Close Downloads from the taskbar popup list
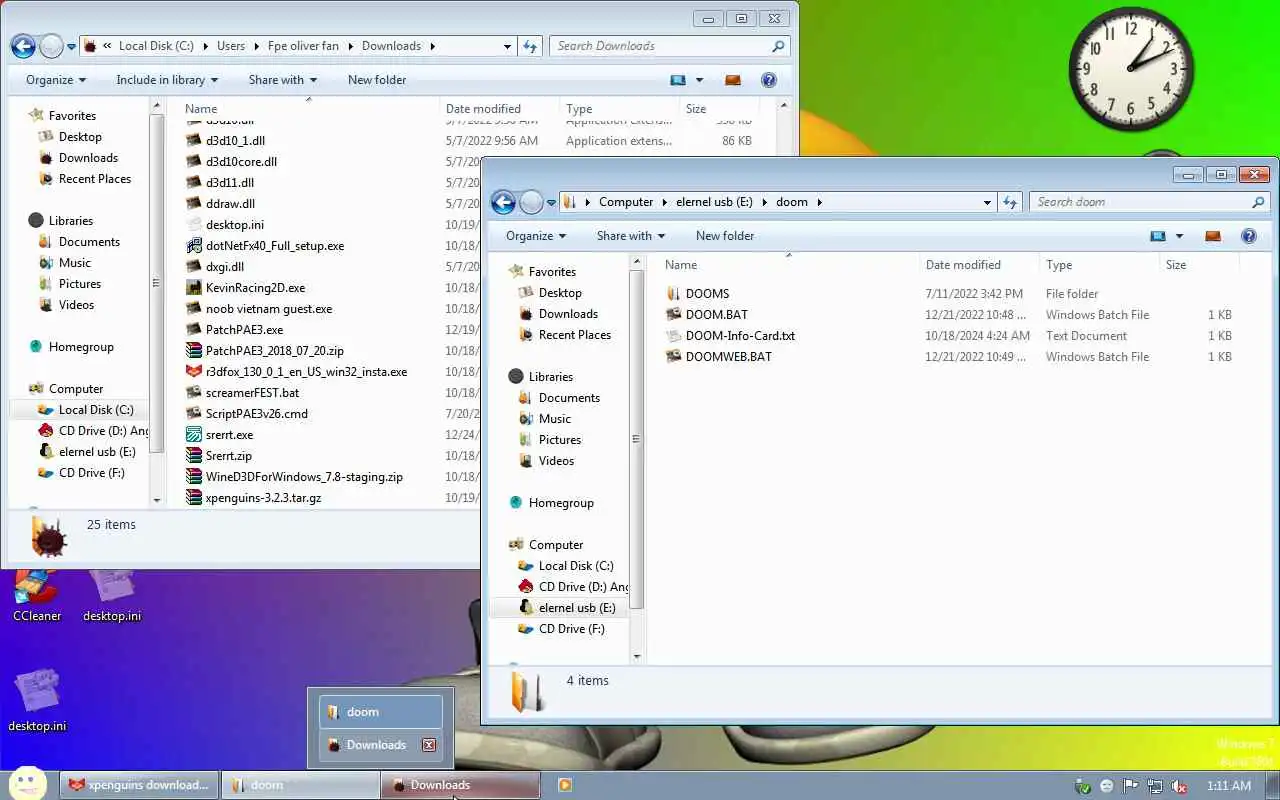The width and height of the screenshot is (1280, 800). [x=429, y=745]
